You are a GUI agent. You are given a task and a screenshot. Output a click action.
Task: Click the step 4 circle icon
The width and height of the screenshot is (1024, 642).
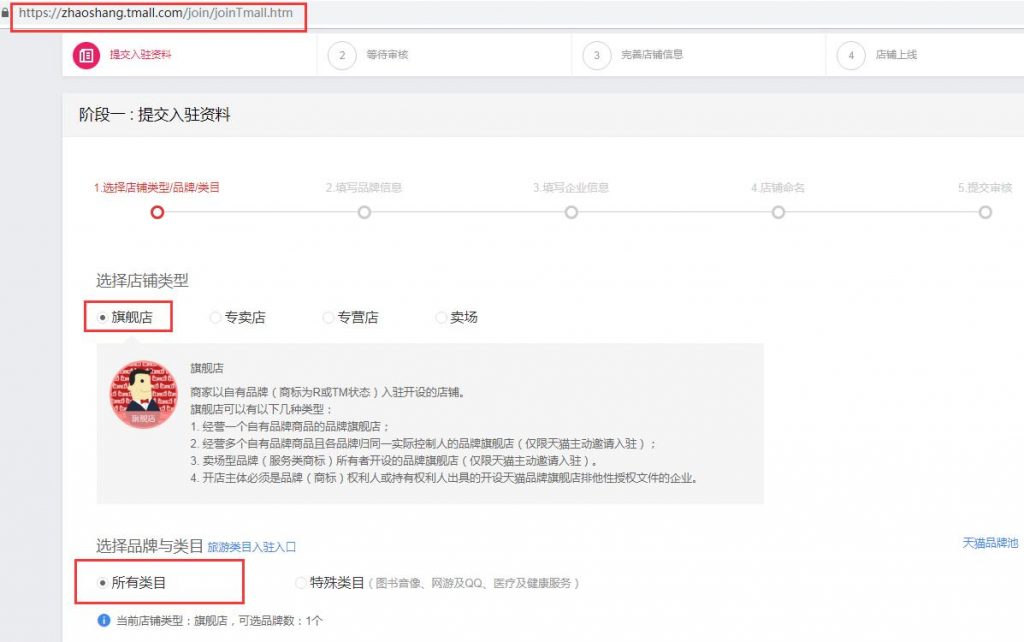click(851, 55)
